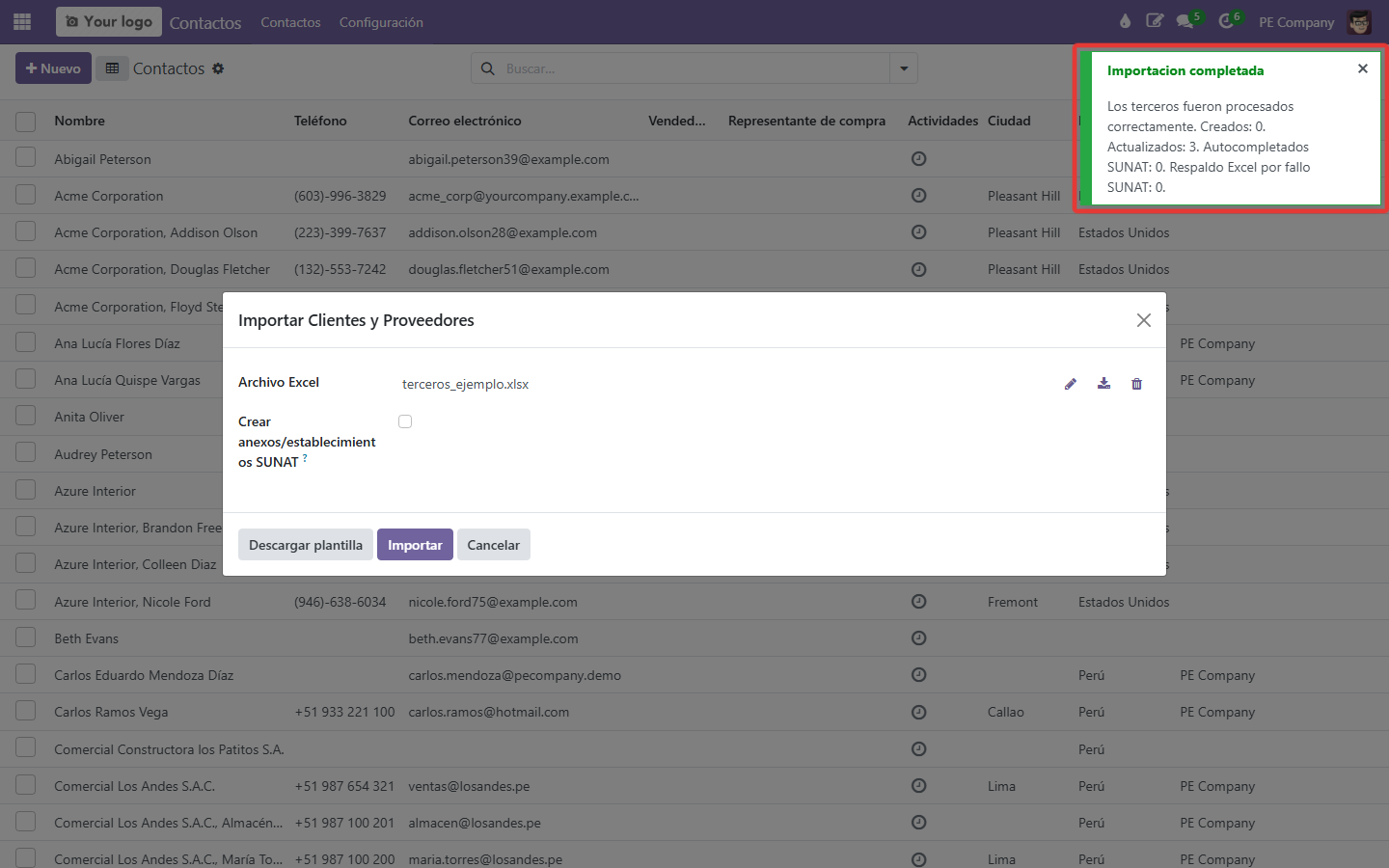This screenshot has height=868, width=1389.
Task: Edit the terceros_ejemplo.xlsx file with pencil icon
Action: 1071,384
